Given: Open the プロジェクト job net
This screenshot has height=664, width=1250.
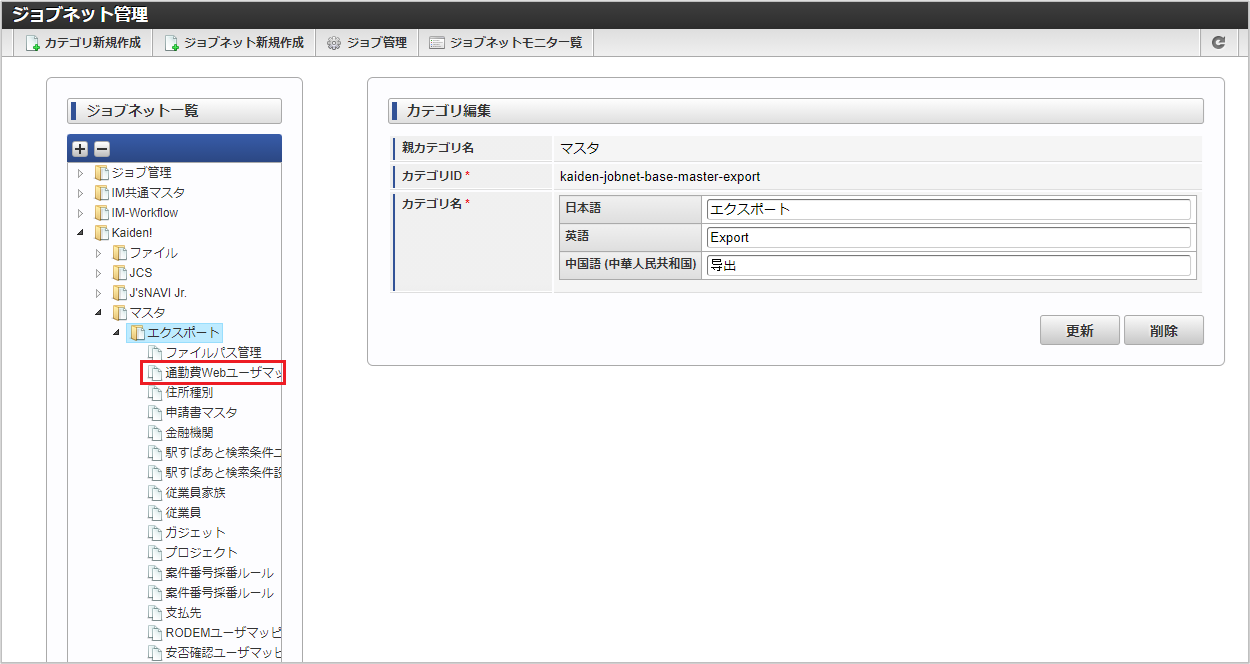Looking at the screenshot, I should (201, 553).
